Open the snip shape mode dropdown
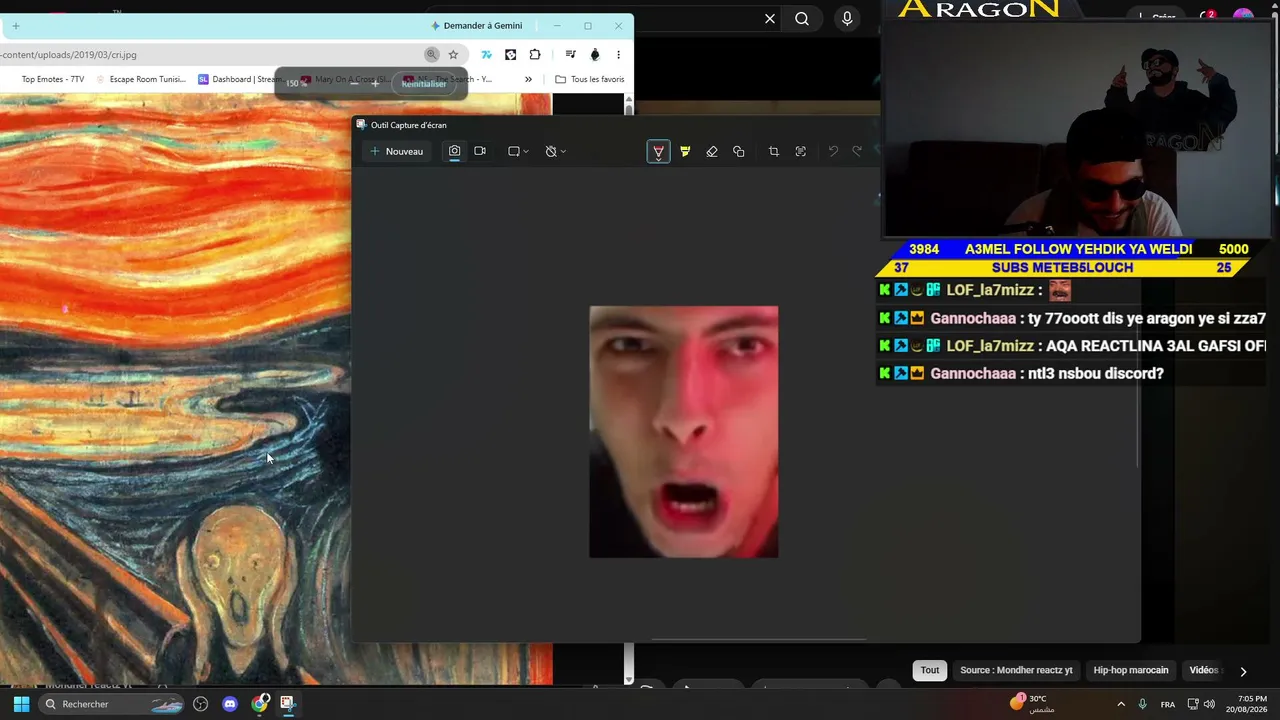This screenshot has height=720, width=1280. pyautogui.click(x=518, y=151)
